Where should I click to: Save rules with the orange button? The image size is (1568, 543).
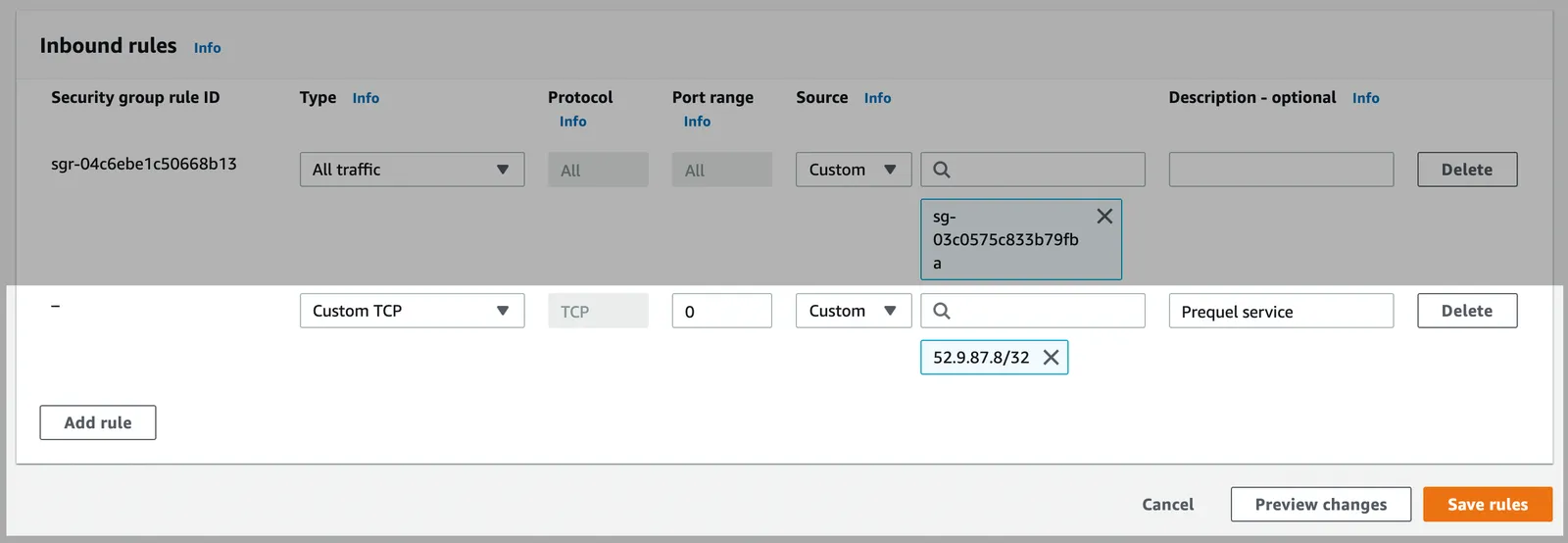1488,505
